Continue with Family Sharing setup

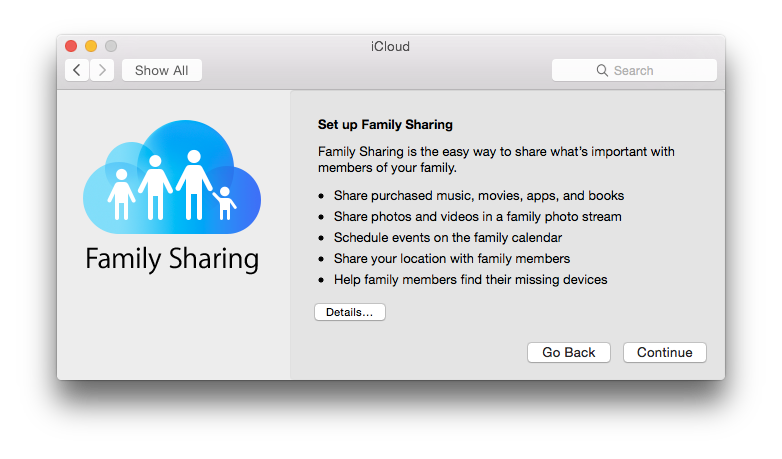click(664, 353)
